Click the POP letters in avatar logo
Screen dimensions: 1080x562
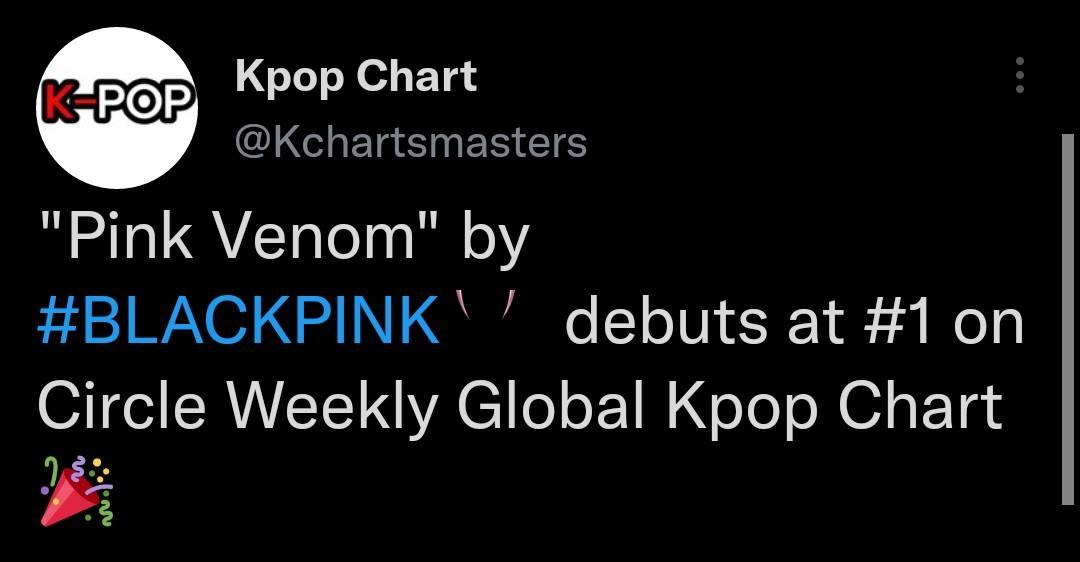click(141, 103)
